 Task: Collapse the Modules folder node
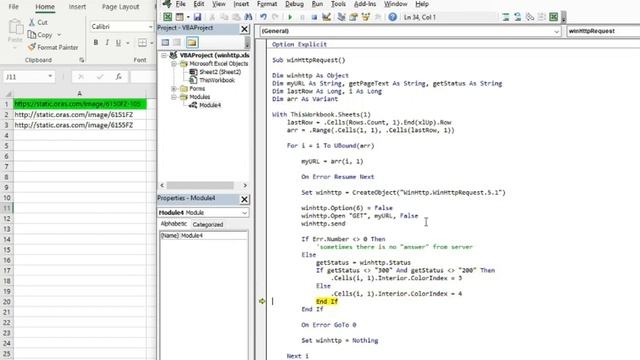point(174,97)
